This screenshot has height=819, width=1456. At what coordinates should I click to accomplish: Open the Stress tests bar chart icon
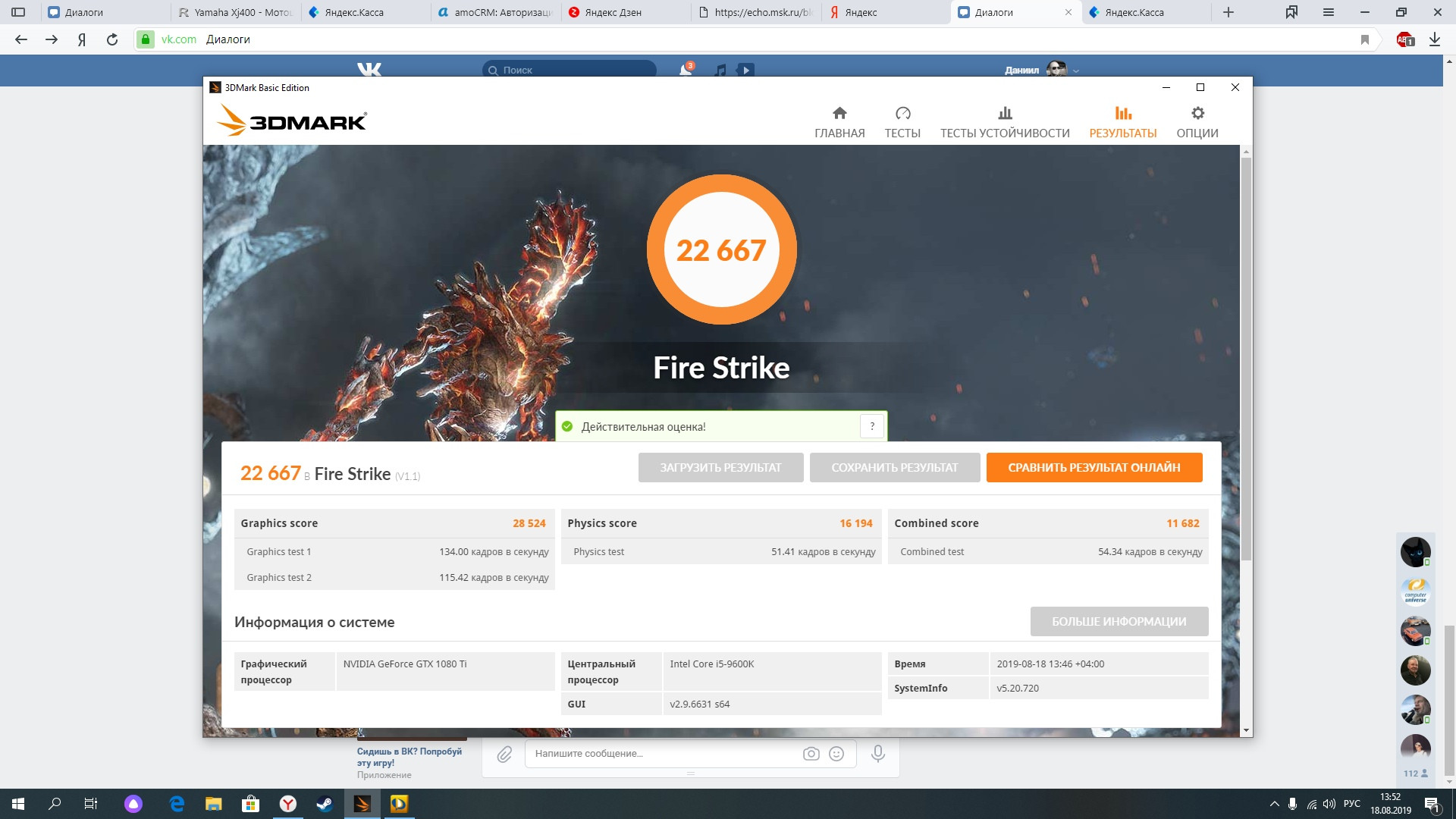click(1004, 122)
